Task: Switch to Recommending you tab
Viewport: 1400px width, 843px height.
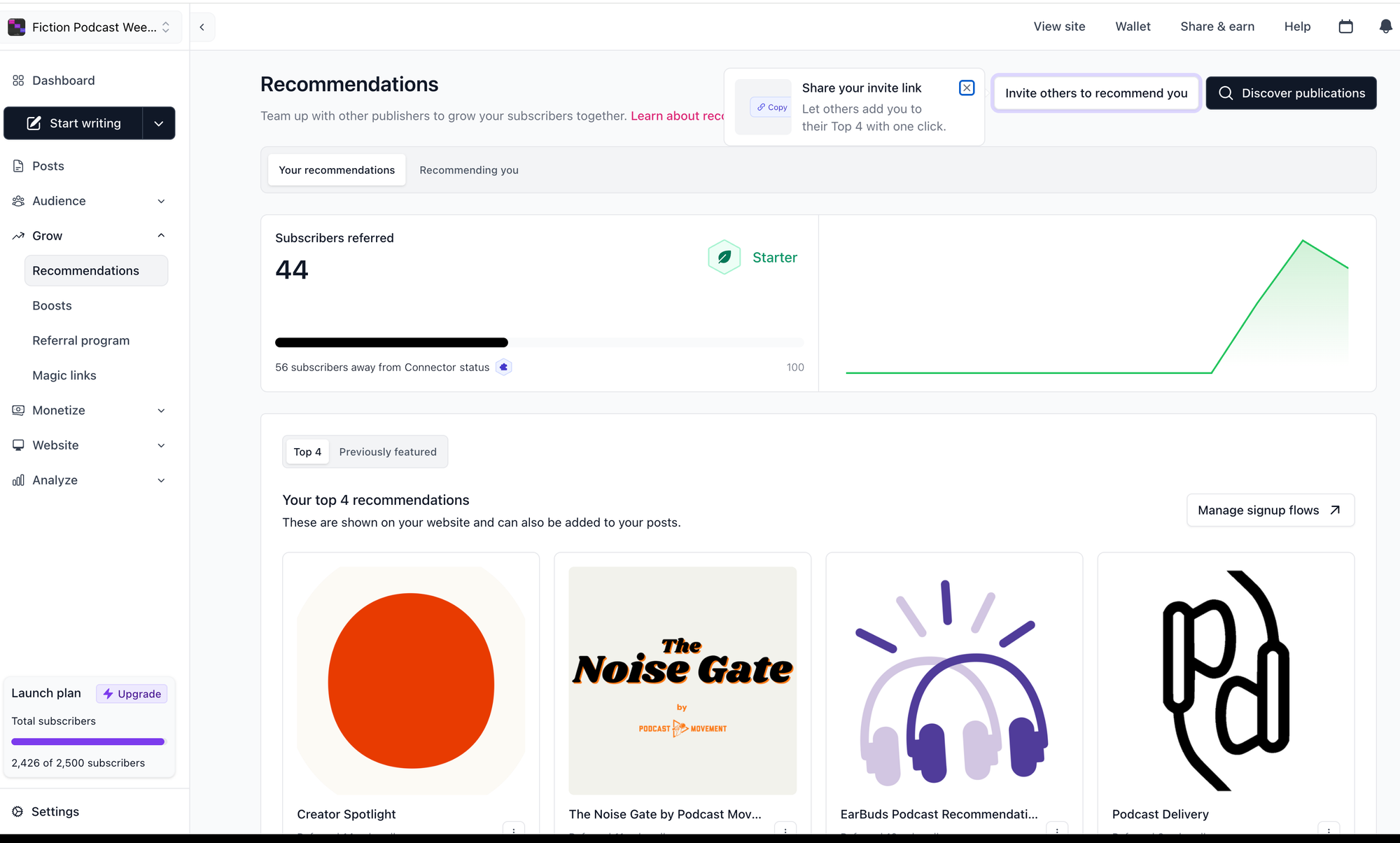Action: pos(468,170)
